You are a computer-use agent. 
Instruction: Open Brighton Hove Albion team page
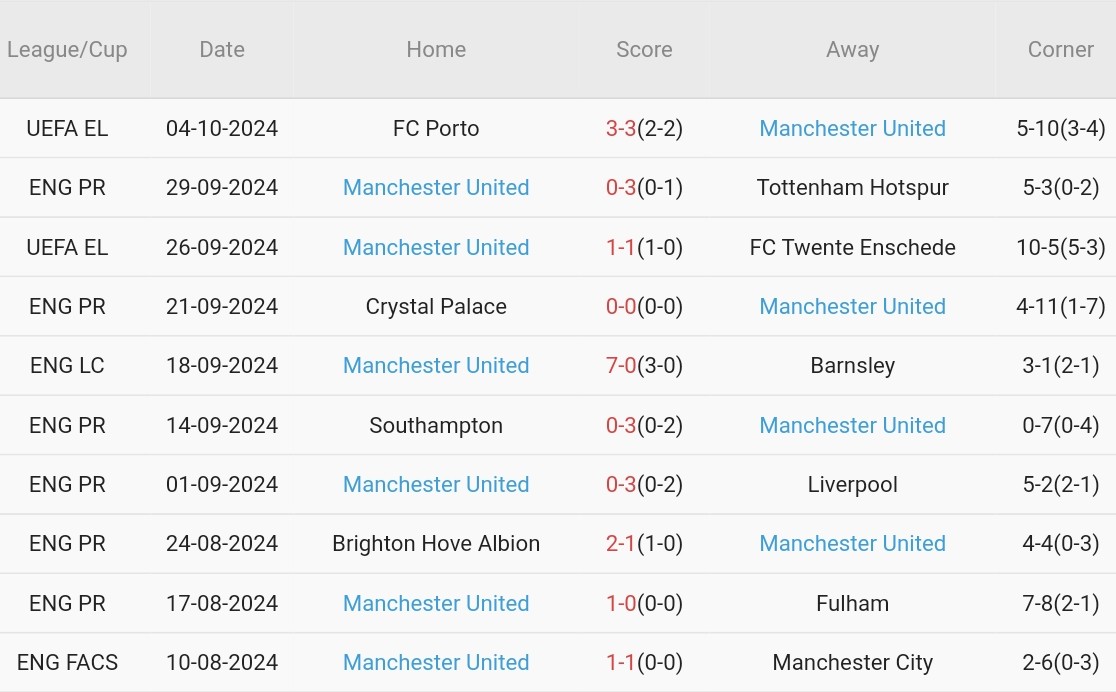point(436,543)
